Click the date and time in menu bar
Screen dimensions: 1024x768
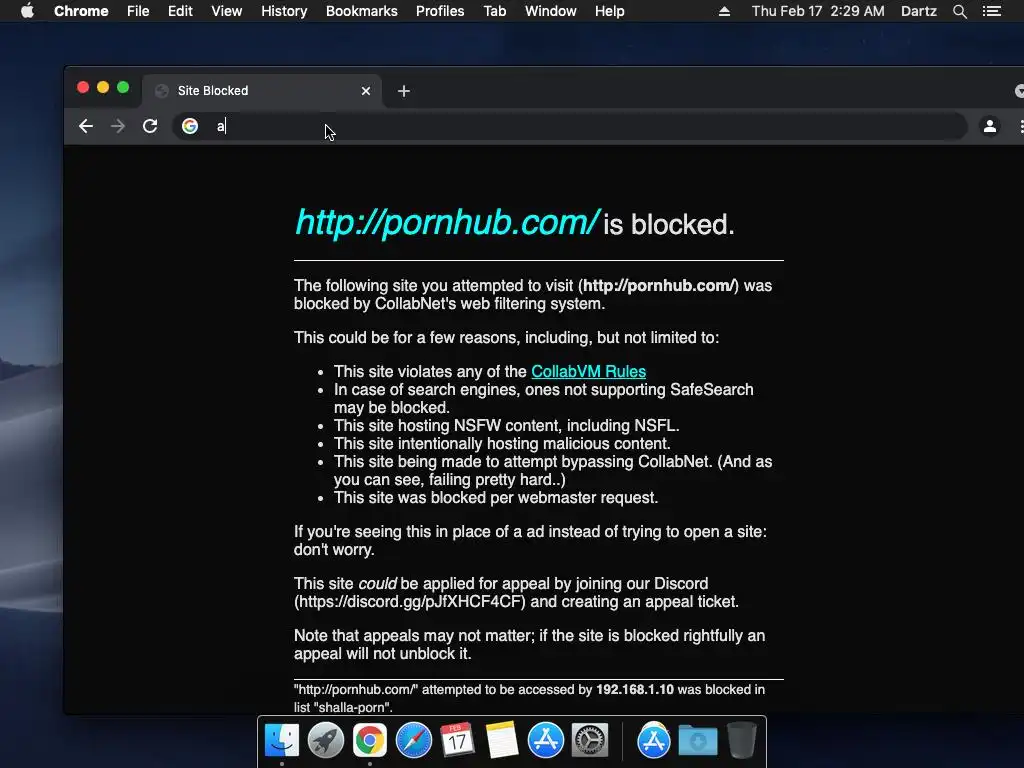click(818, 11)
